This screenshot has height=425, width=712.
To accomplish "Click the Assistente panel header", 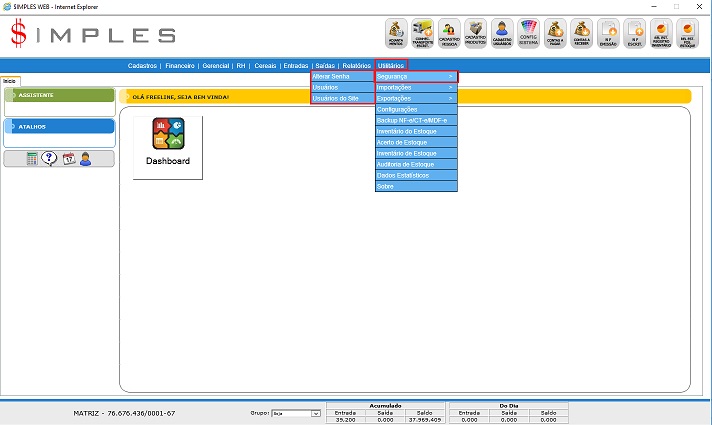I will (60, 95).
